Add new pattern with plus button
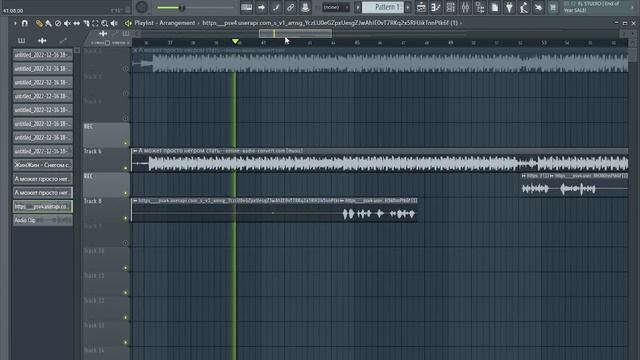Image resolution: width=640 pixels, height=360 pixels. 407,7
